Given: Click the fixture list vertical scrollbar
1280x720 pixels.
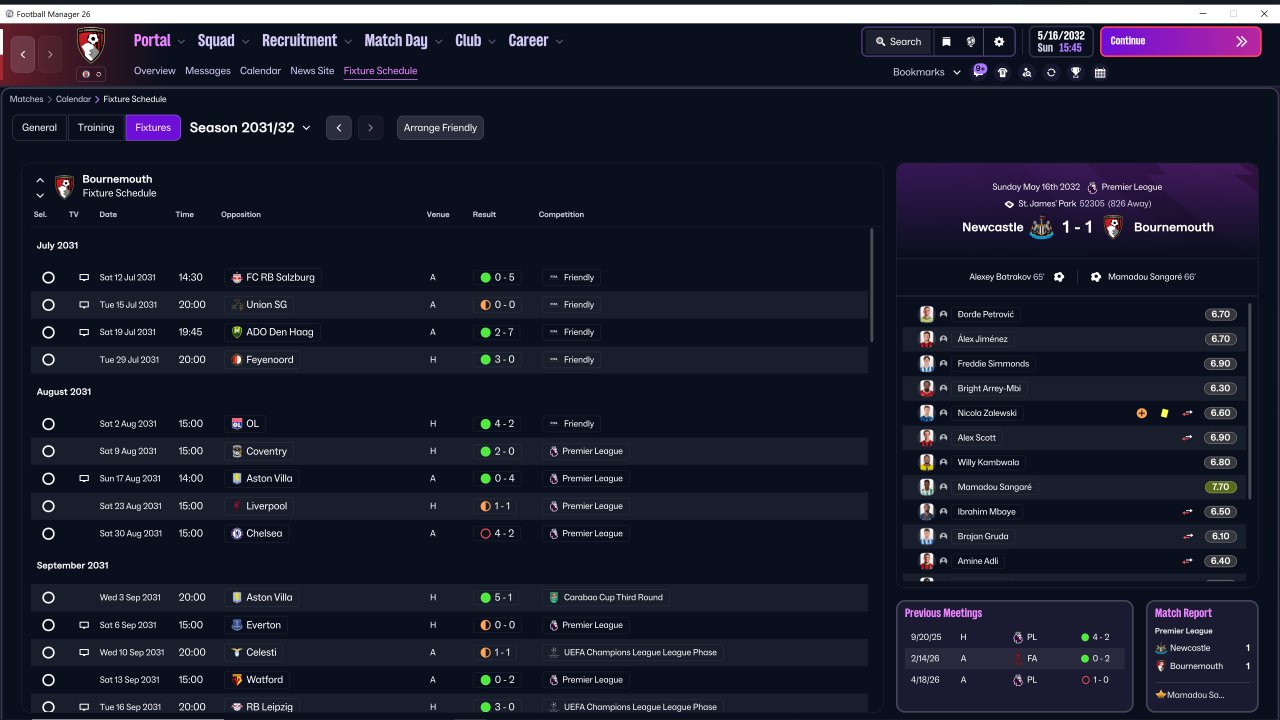Looking at the screenshot, I should (872, 285).
